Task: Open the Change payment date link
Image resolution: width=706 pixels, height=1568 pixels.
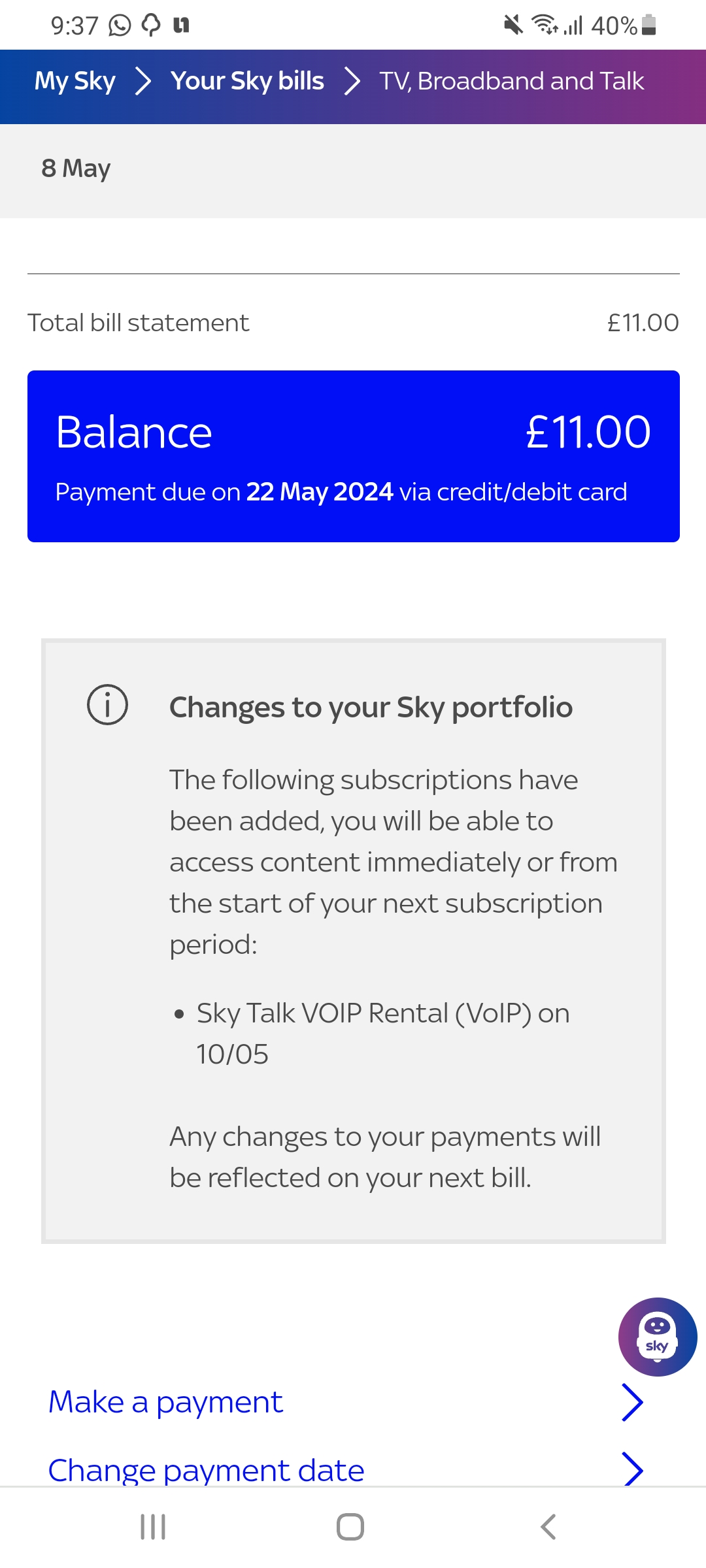Action: [x=206, y=1471]
